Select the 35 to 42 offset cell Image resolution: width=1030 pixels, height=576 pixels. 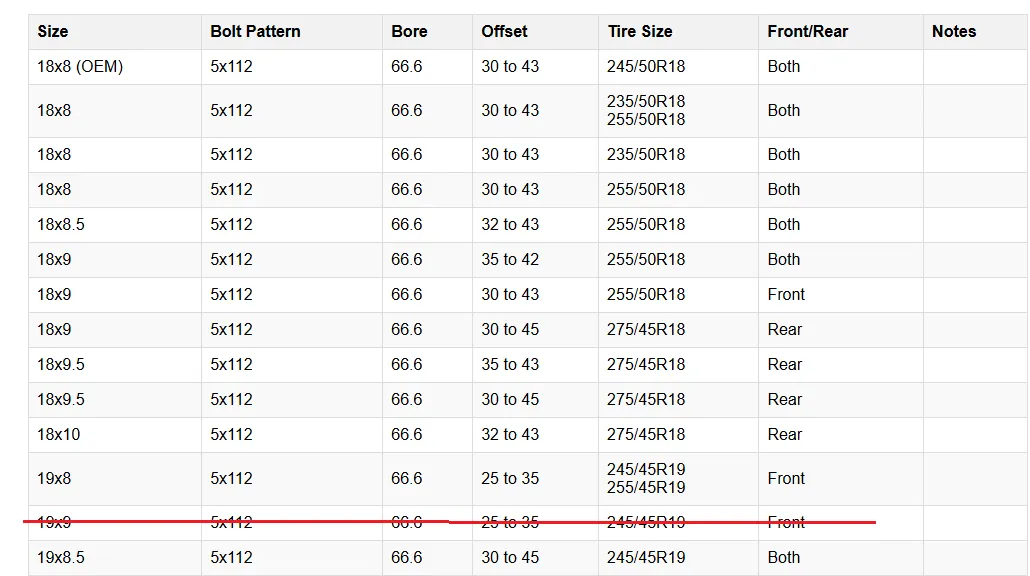[510, 259]
